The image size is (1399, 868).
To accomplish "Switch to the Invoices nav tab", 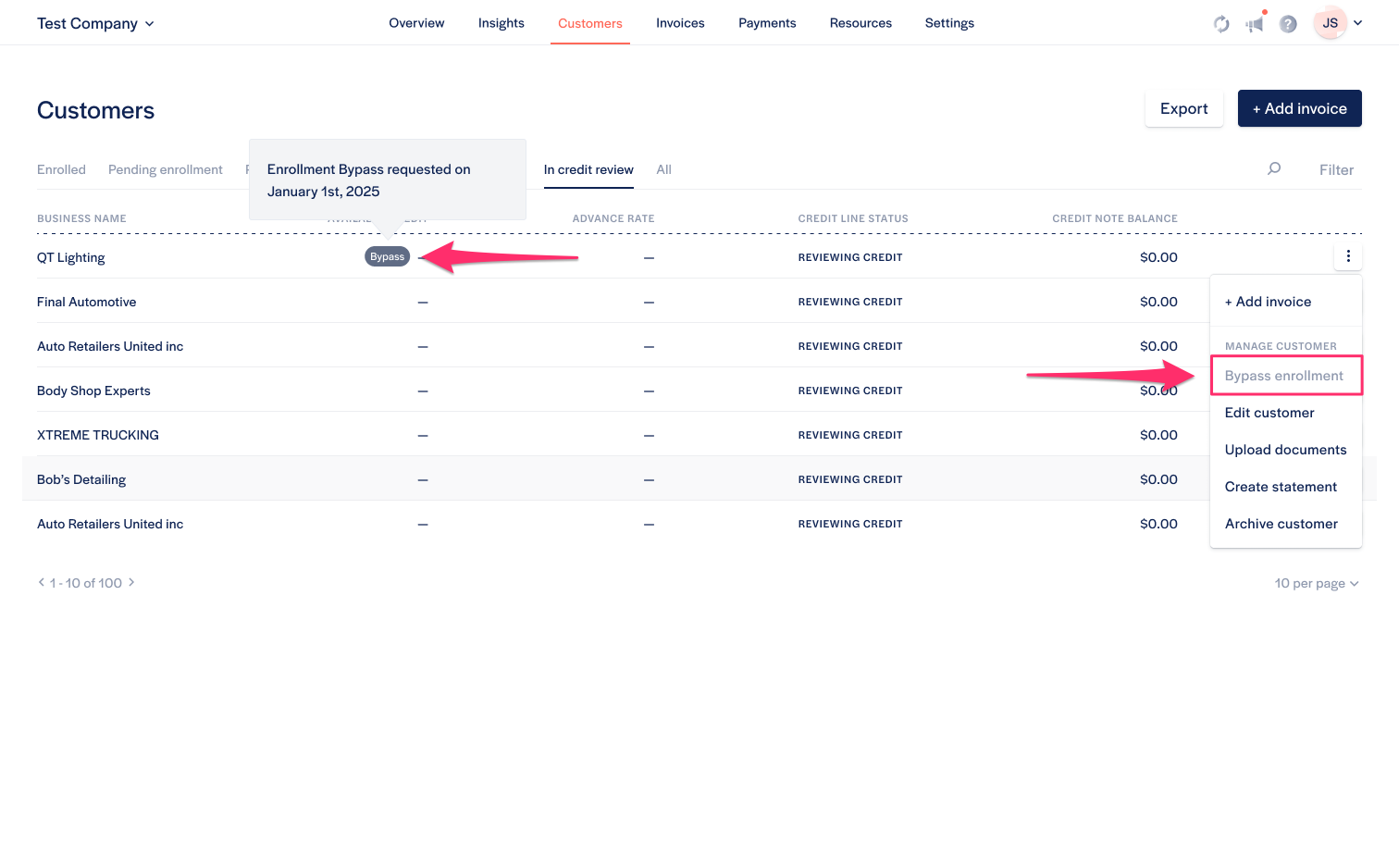I will coord(680,23).
